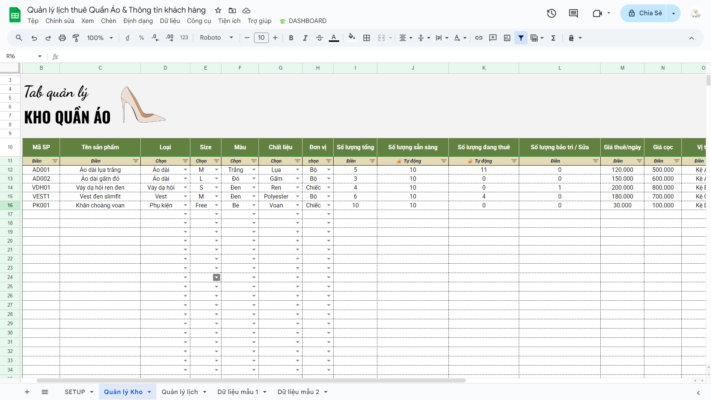Open the comments icon
Image resolution: width=711 pixels, height=400 pixels.
coord(574,13)
